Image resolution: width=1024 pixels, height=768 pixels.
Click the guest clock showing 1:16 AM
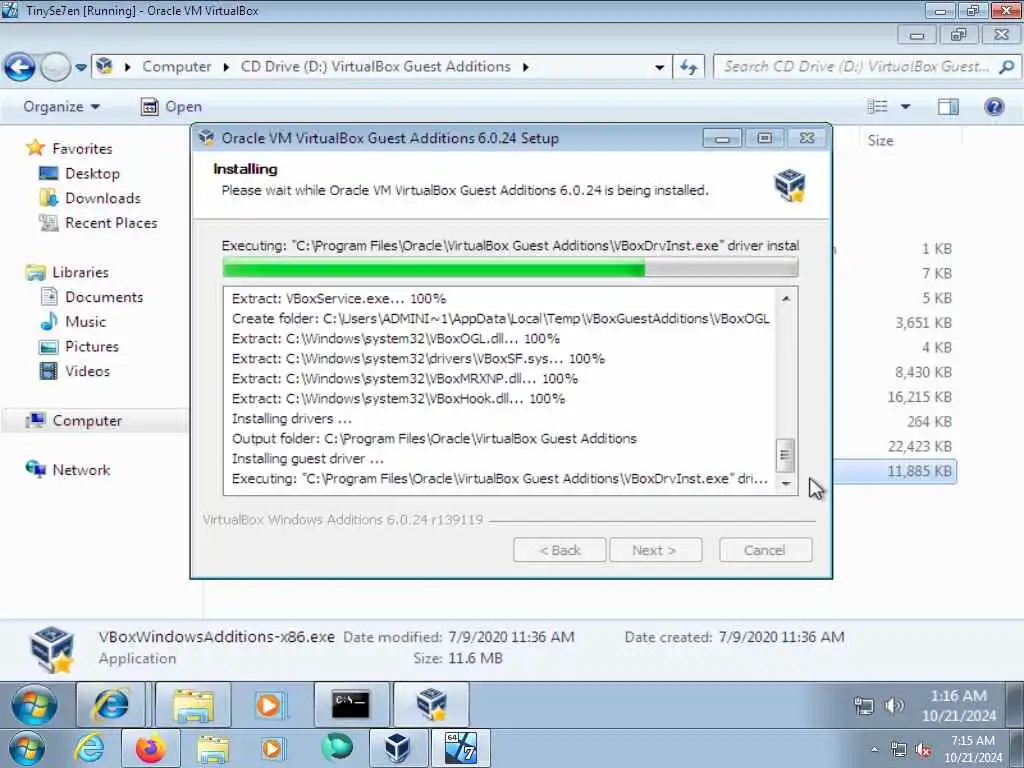pyautogui.click(x=959, y=705)
